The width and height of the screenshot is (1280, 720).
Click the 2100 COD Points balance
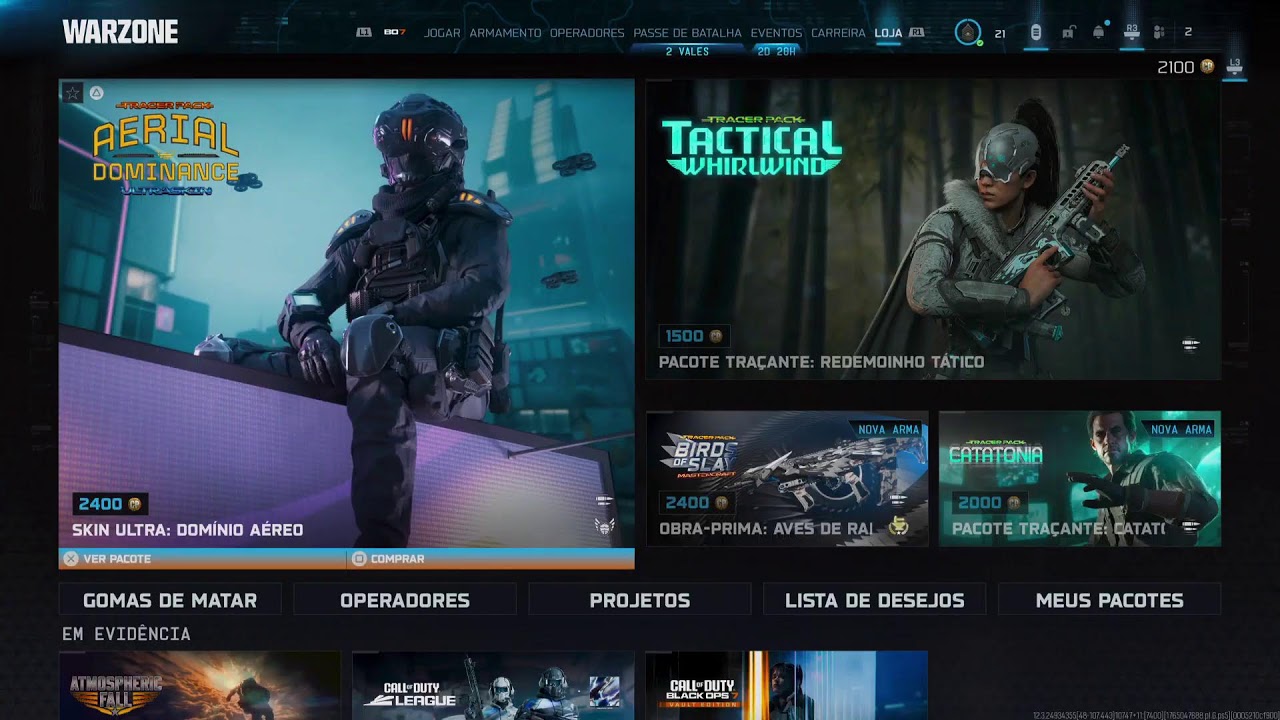pyautogui.click(x=1176, y=67)
